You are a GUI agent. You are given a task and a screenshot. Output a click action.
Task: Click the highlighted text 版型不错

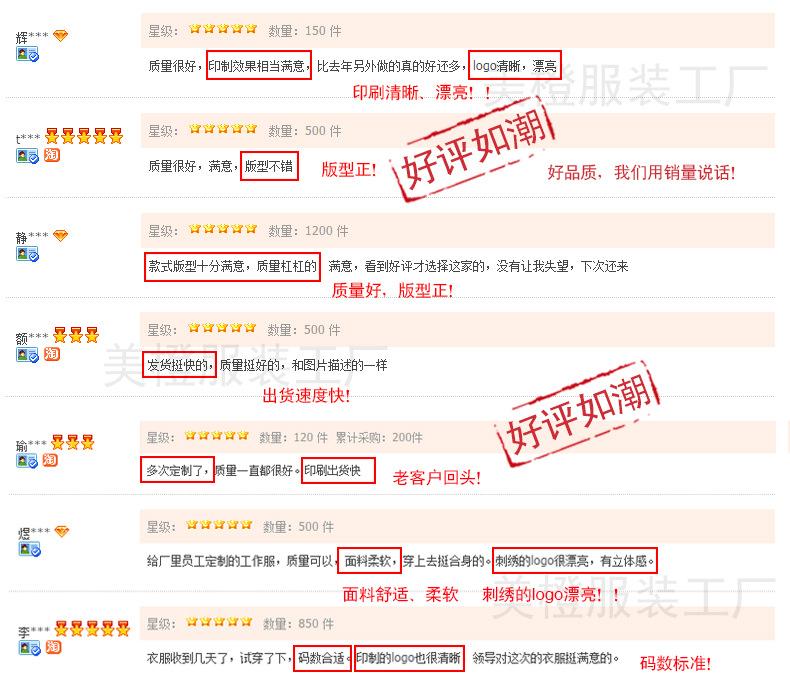[269, 166]
